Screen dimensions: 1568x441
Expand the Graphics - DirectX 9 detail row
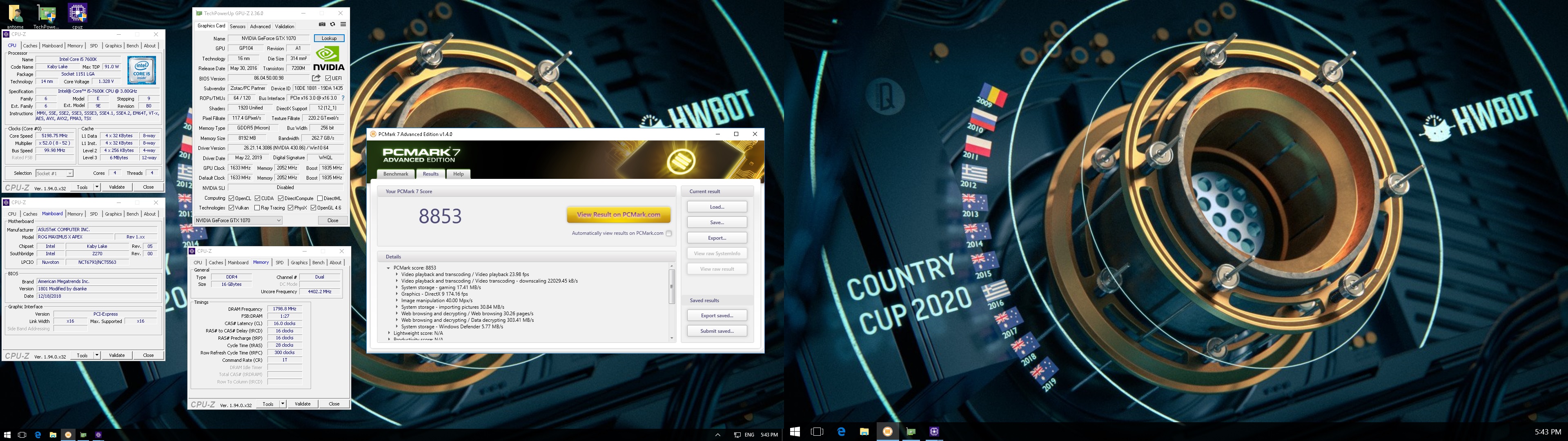(396, 294)
